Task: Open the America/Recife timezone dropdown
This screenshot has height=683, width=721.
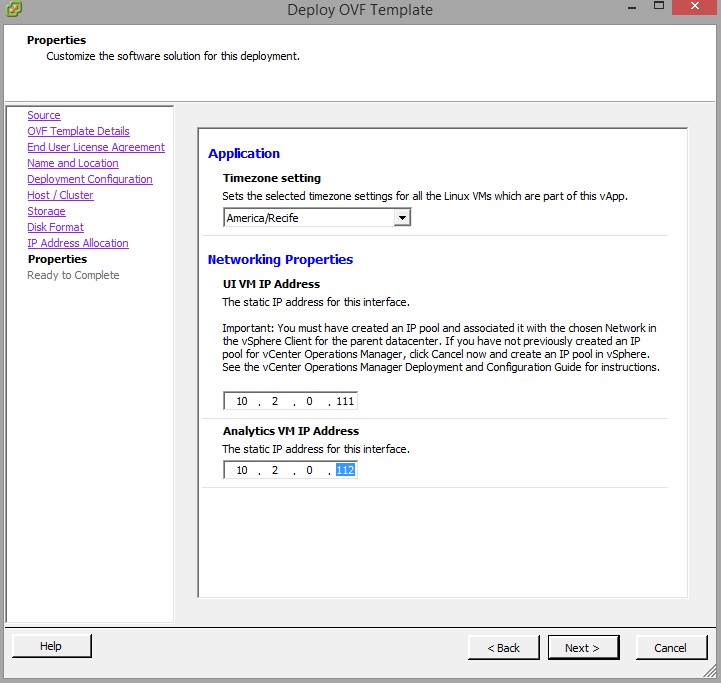Action: pyautogui.click(x=402, y=217)
